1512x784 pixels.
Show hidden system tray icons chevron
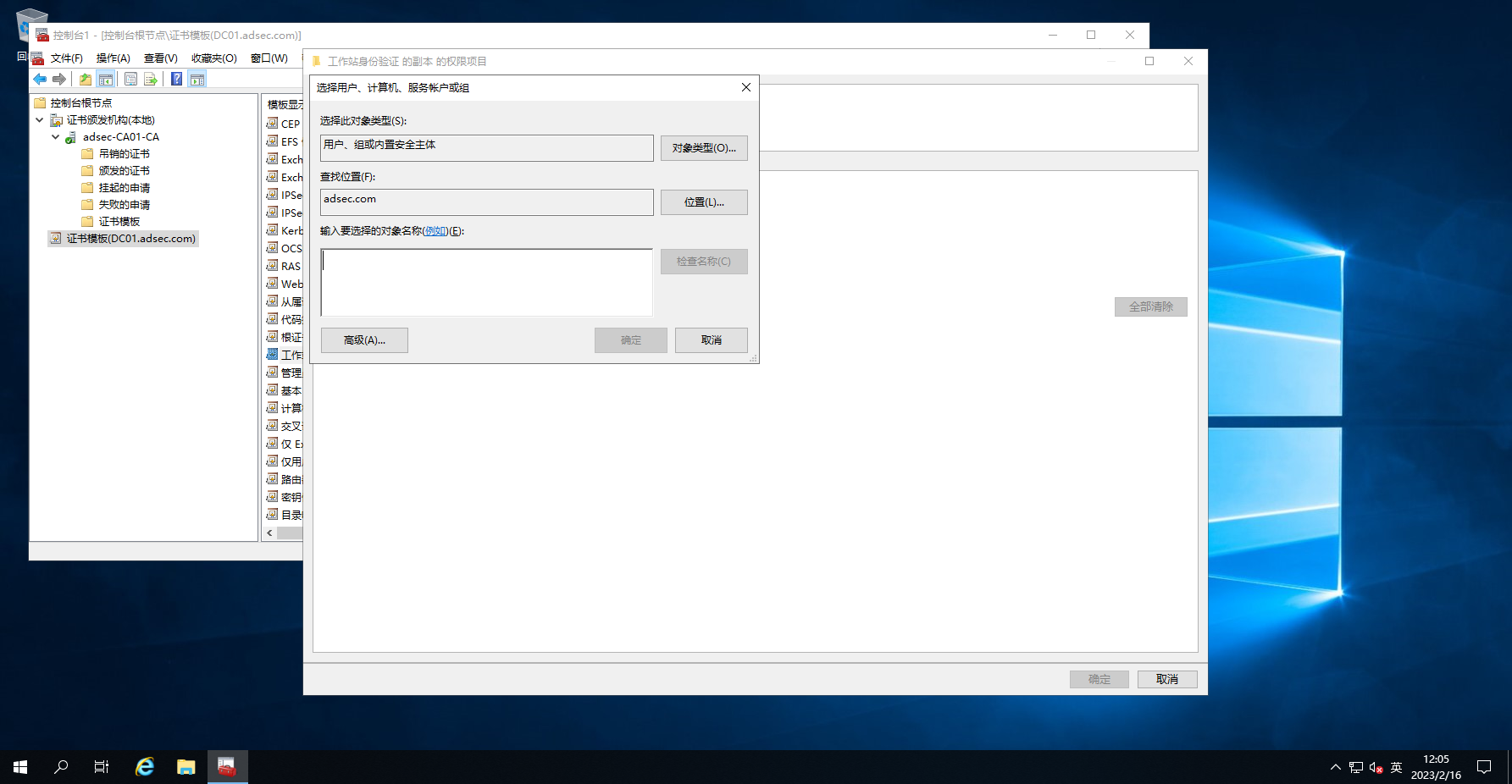point(1335,767)
